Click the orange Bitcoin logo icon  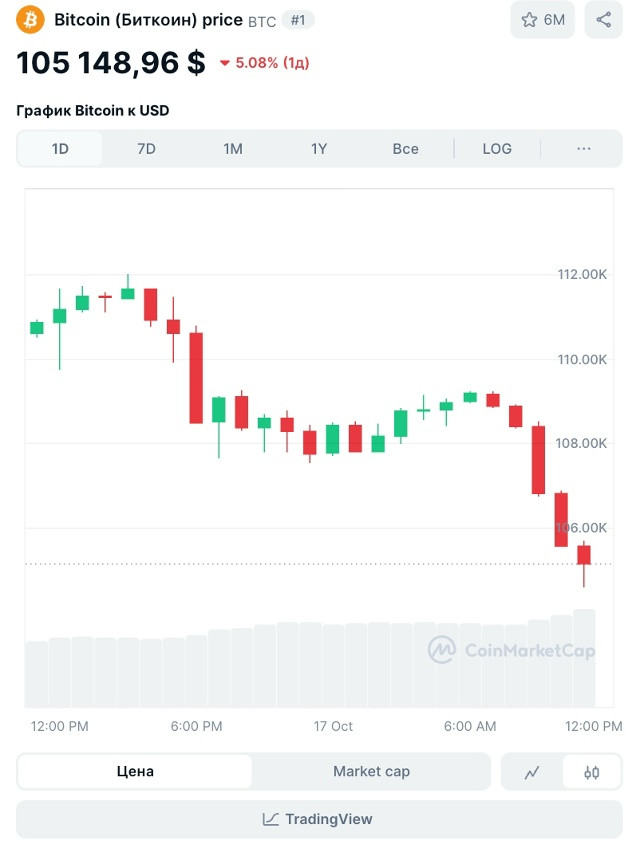click(31, 19)
